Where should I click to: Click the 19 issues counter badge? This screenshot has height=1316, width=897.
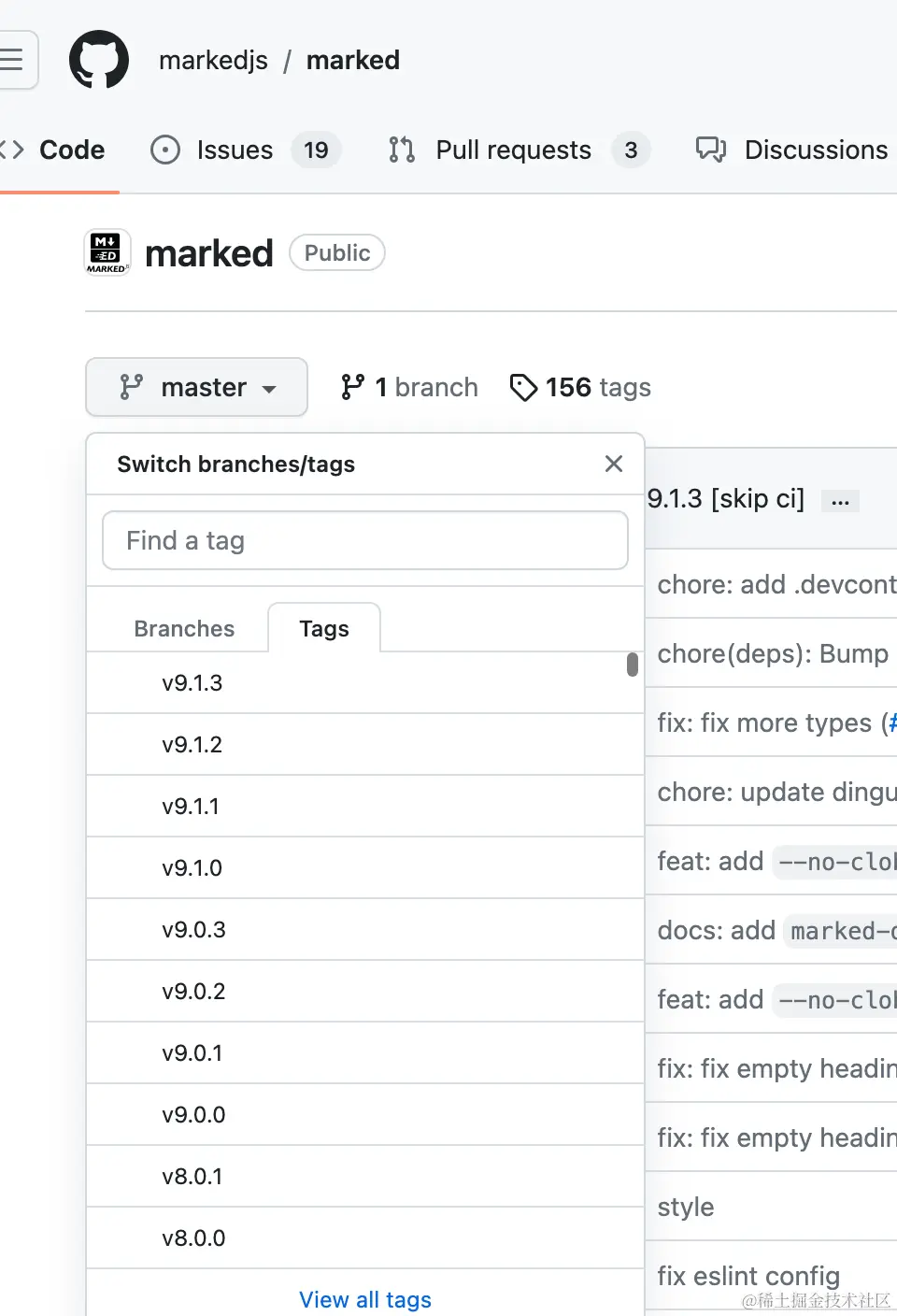coord(316,150)
